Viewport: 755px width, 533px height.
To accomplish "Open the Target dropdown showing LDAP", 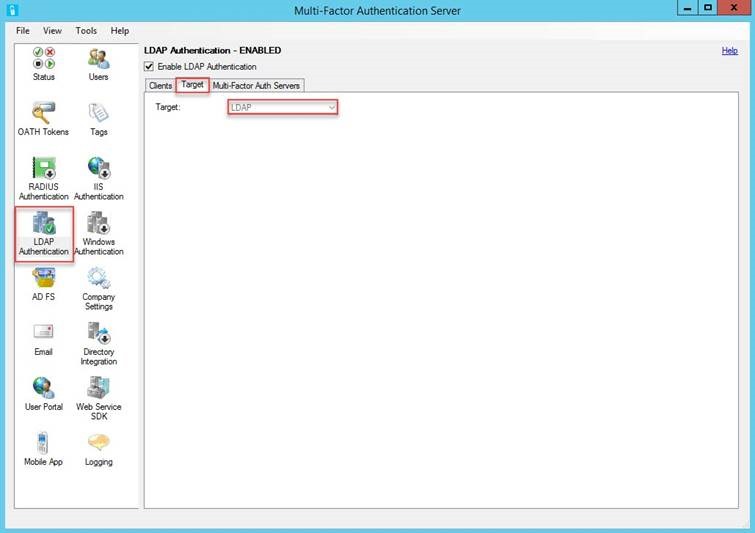I will click(282, 107).
